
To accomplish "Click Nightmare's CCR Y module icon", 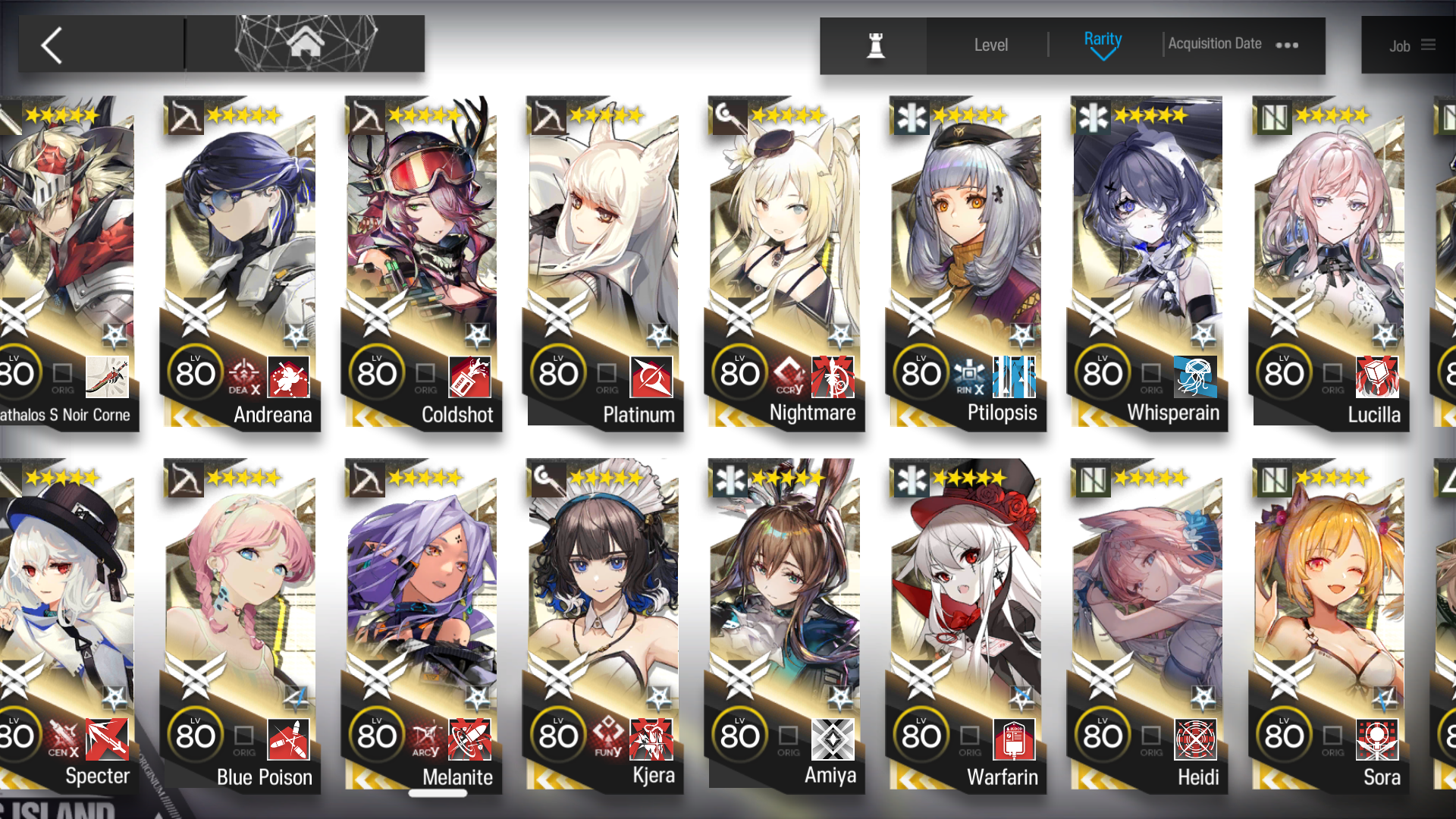I will click(x=789, y=376).
